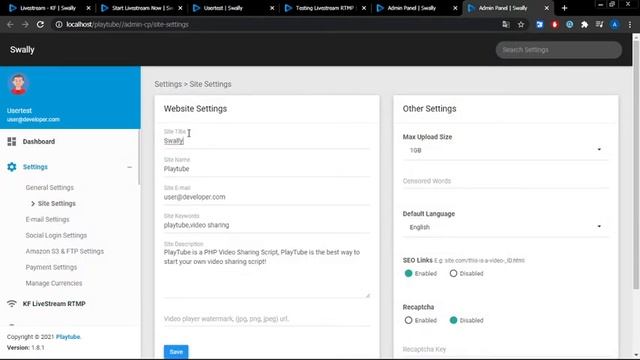Click the KF LiveStream RTMP wifi icon
Image resolution: width=640 pixels, height=360 pixels.
point(12,304)
